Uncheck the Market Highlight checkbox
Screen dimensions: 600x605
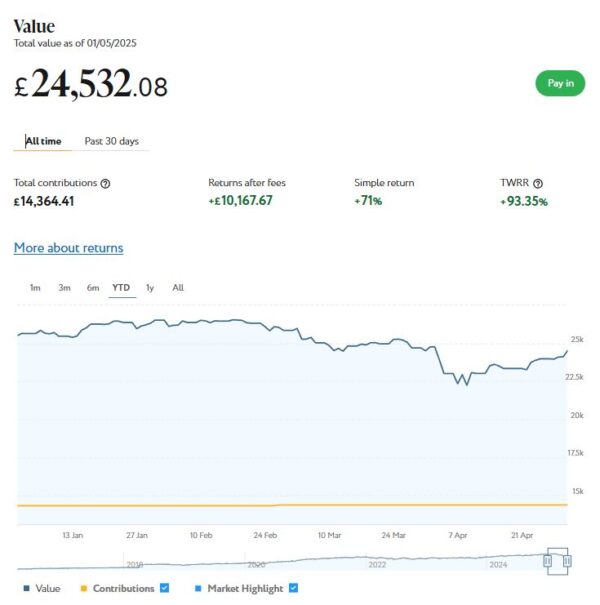click(x=293, y=588)
